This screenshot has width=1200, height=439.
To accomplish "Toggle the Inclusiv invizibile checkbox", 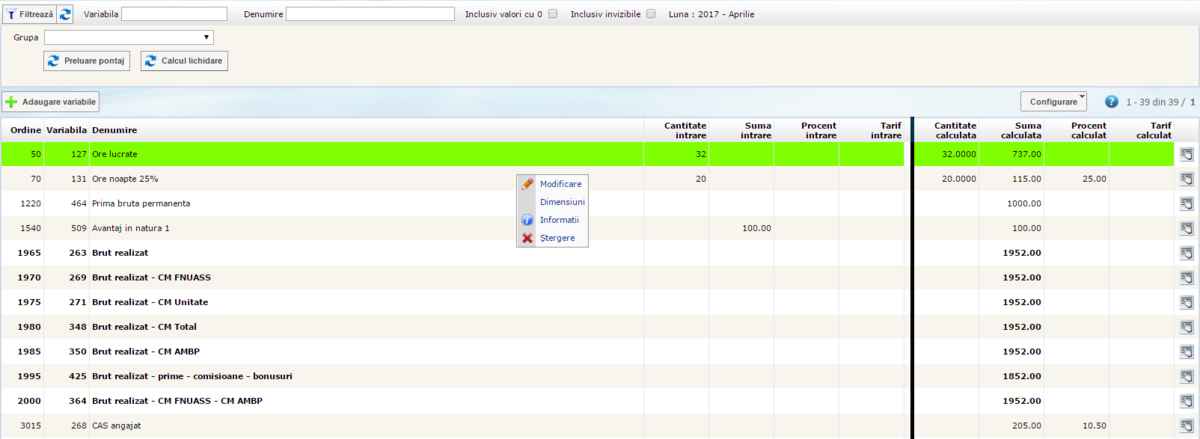I will [x=651, y=15].
